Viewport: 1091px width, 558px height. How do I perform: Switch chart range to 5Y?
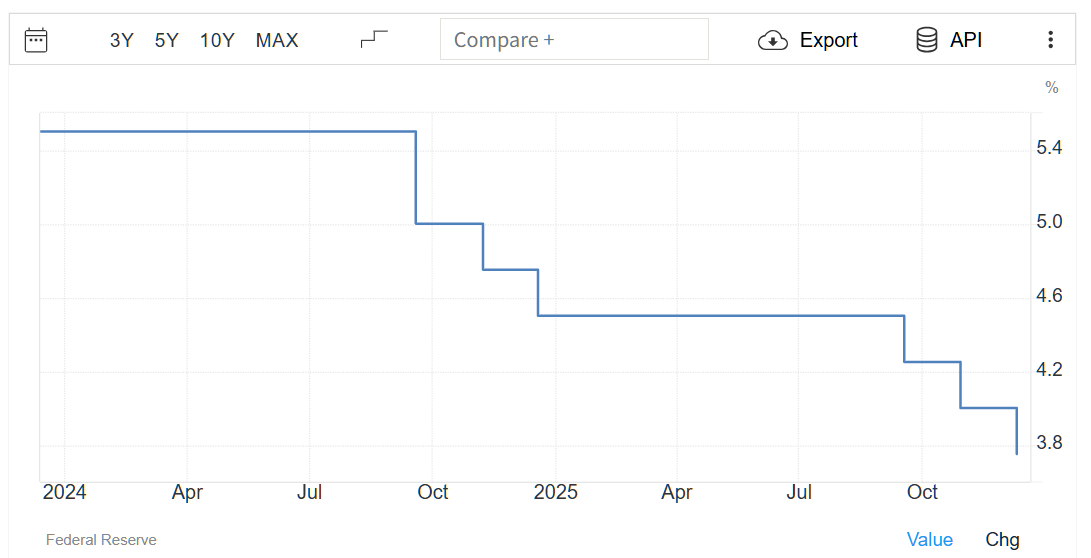click(166, 40)
